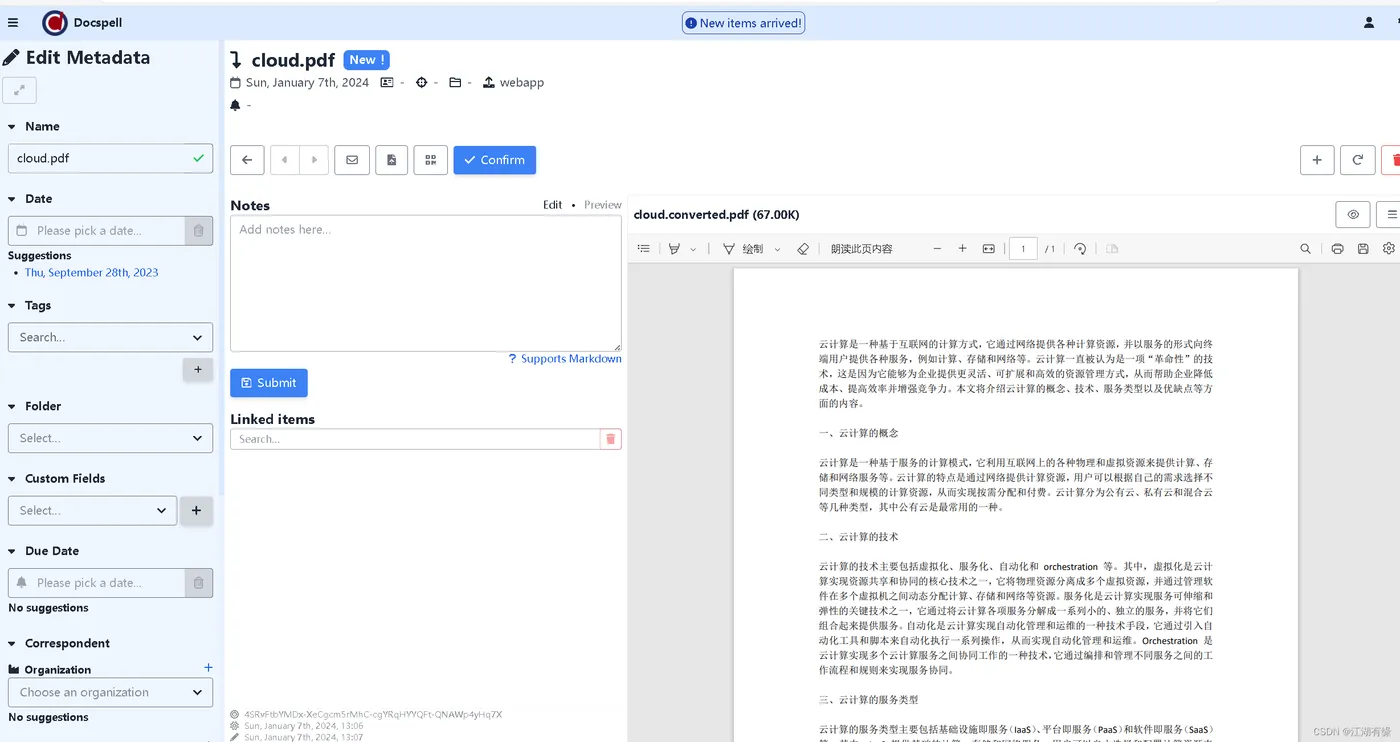Fit PDF page to width
This screenshot has width=1400, height=742.
click(x=989, y=249)
